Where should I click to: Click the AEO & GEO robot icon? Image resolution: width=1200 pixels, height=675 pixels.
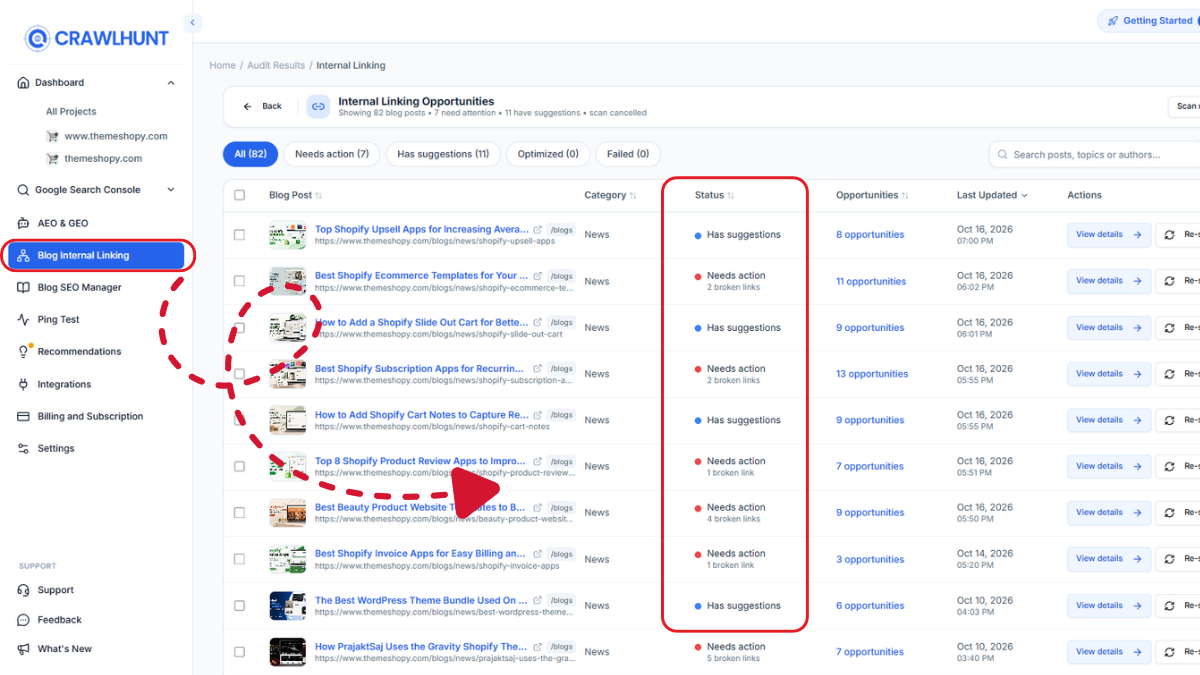click(23, 223)
